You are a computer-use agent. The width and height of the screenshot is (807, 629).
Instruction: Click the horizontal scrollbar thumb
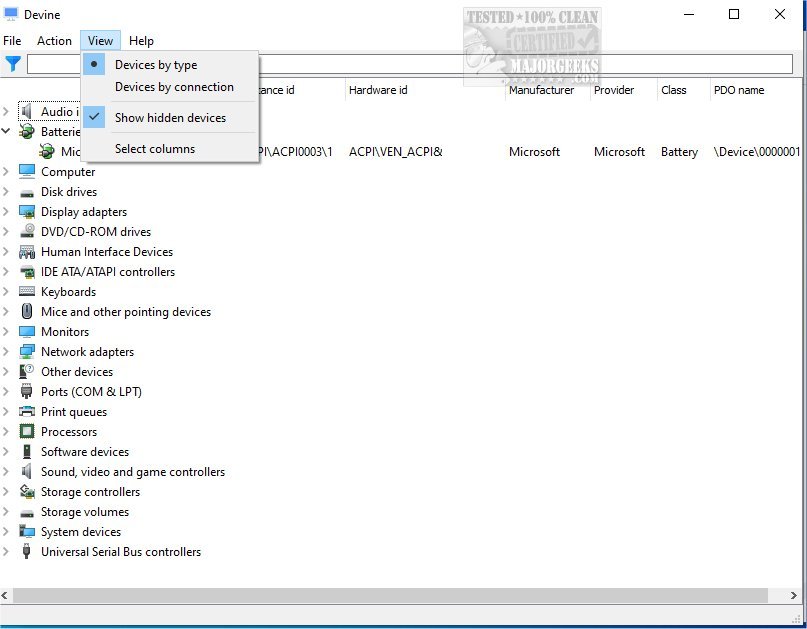coord(390,596)
